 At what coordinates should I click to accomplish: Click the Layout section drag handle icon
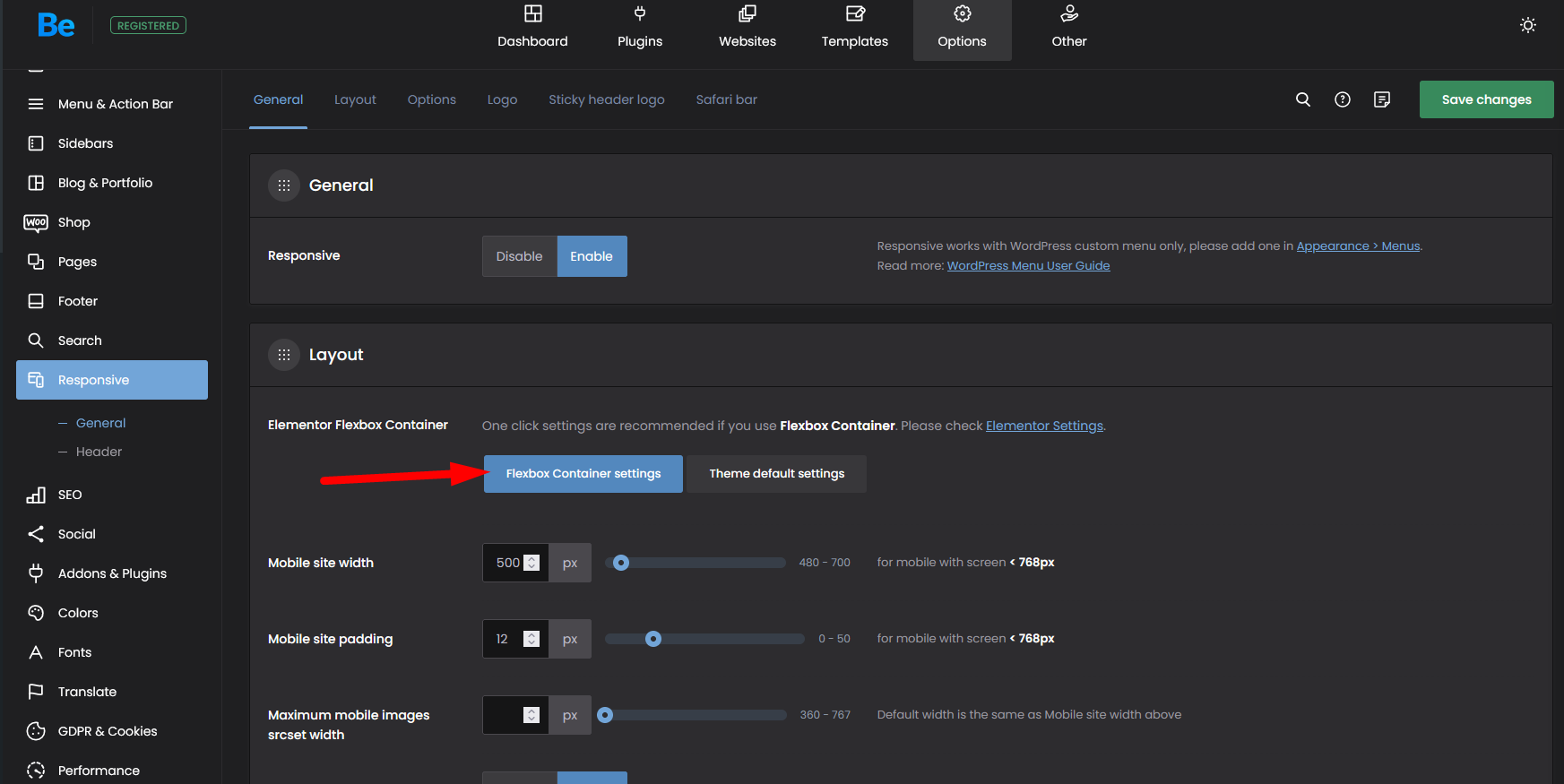pos(284,355)
